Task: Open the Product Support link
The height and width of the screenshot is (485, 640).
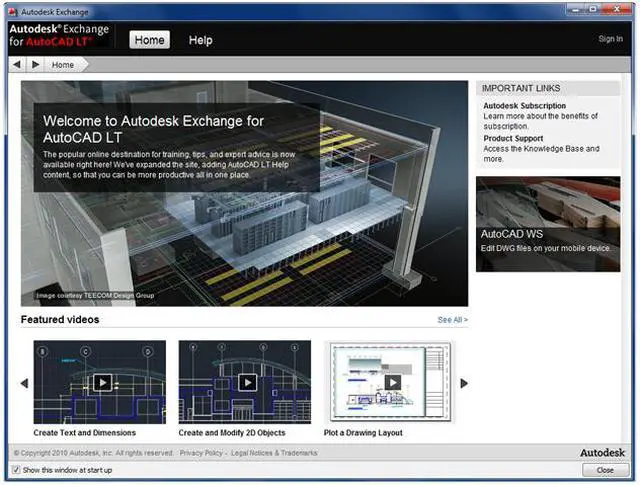Action: [514, 138]
